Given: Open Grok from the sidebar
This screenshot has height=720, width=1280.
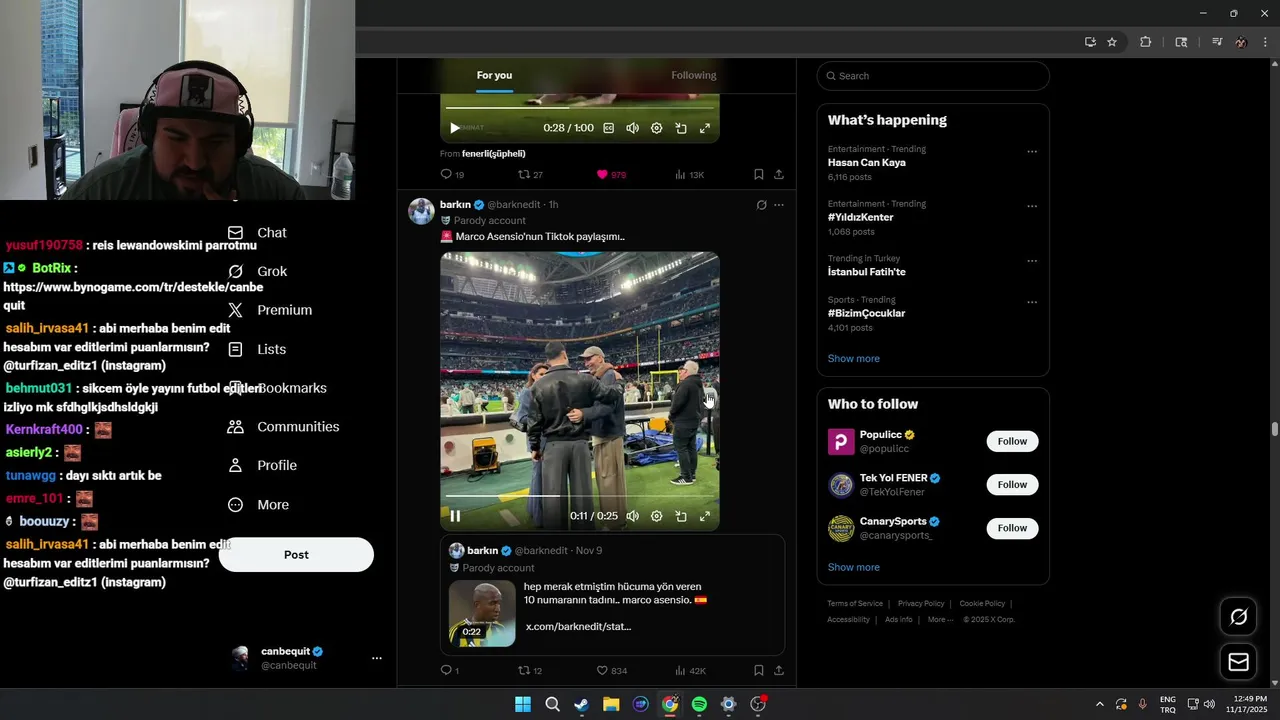Looking at the screenshot, I should tap(257, 271).
